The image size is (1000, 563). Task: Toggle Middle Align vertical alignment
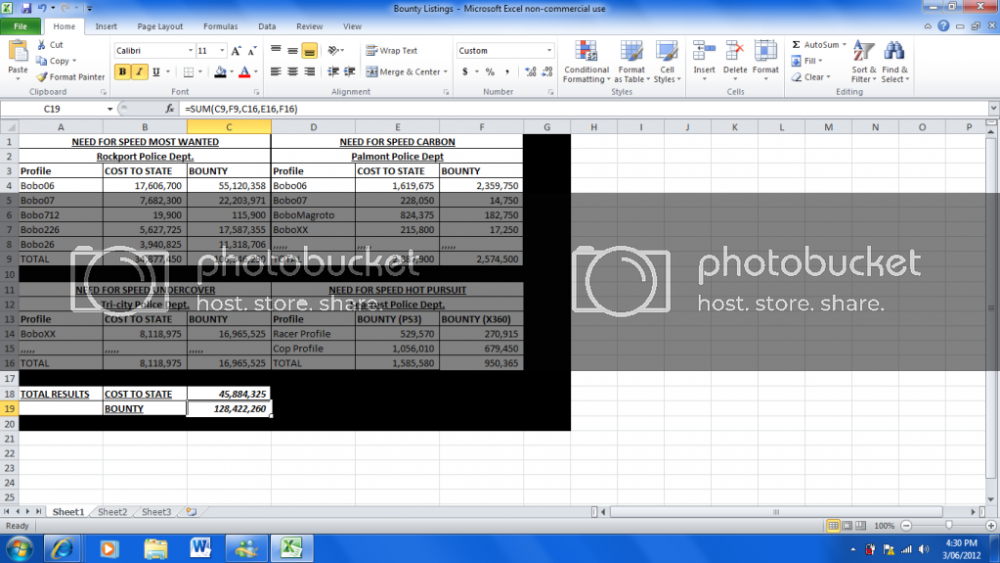coord(293,50)
